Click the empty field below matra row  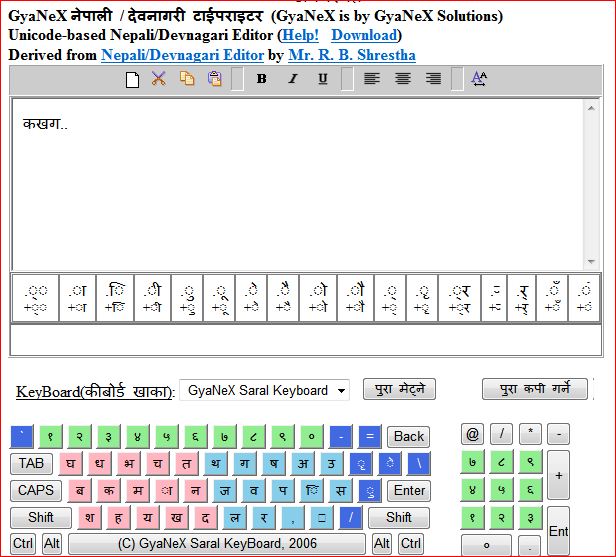click(x=306, y=340)
